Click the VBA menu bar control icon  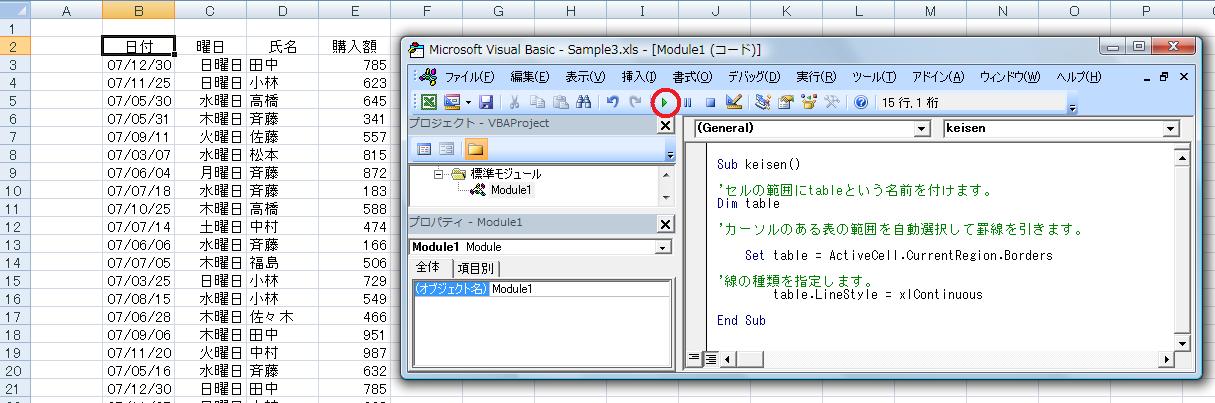[427, 77]
